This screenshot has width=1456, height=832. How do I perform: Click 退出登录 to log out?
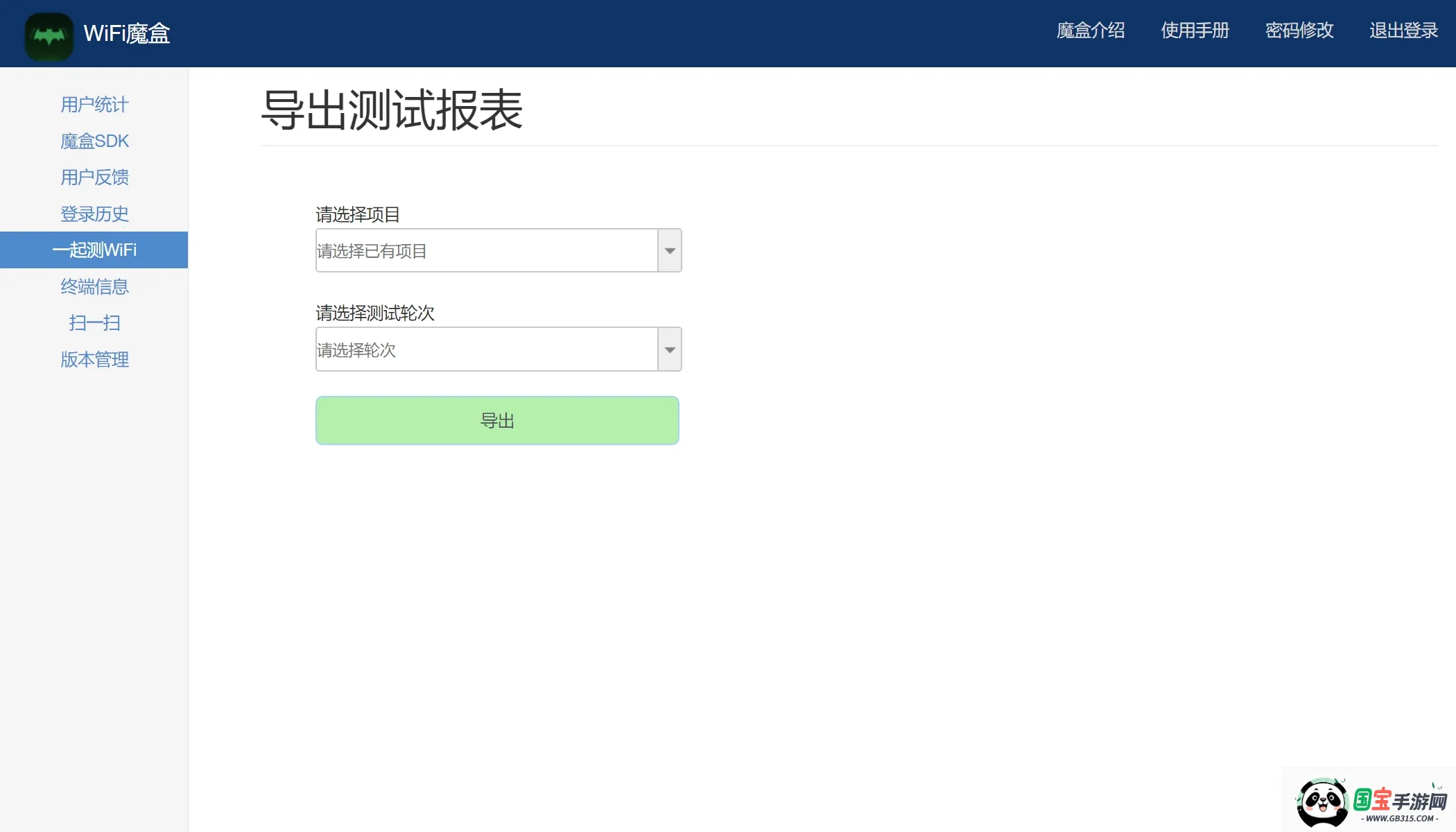pos(1403,31)
